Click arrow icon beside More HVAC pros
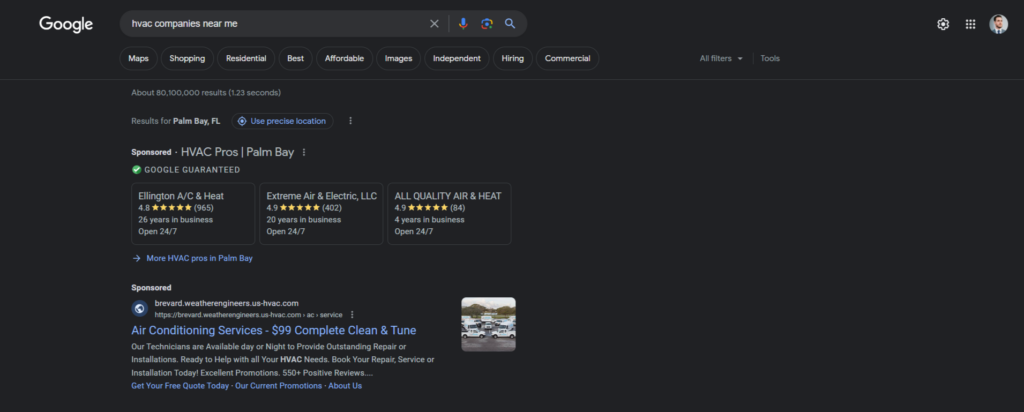Viewport: 1024px width, 412px height. pos(136,259)
